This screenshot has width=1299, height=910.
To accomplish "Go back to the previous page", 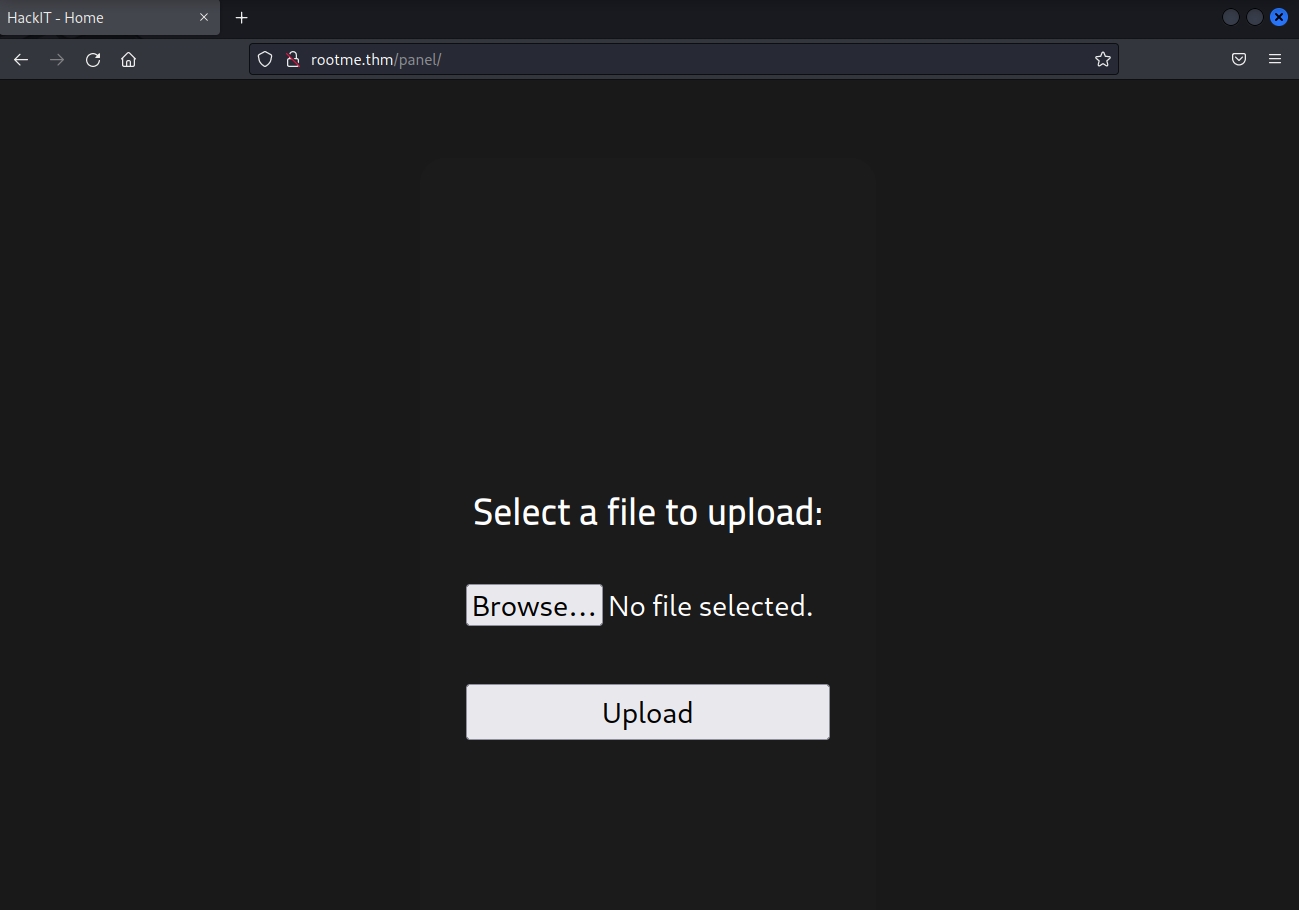I will [x=21, y=60].
